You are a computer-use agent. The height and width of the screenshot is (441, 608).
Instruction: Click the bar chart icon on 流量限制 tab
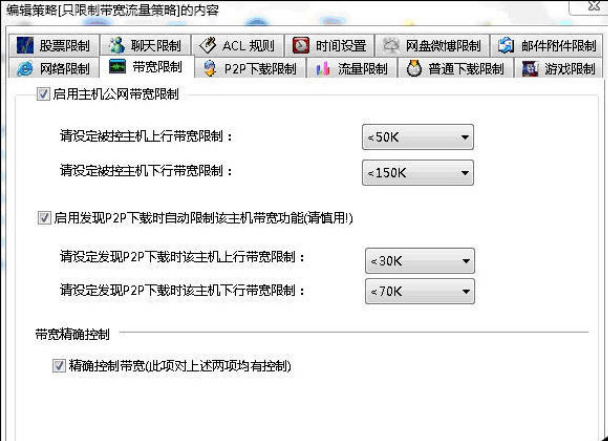[x=323, y=69]
